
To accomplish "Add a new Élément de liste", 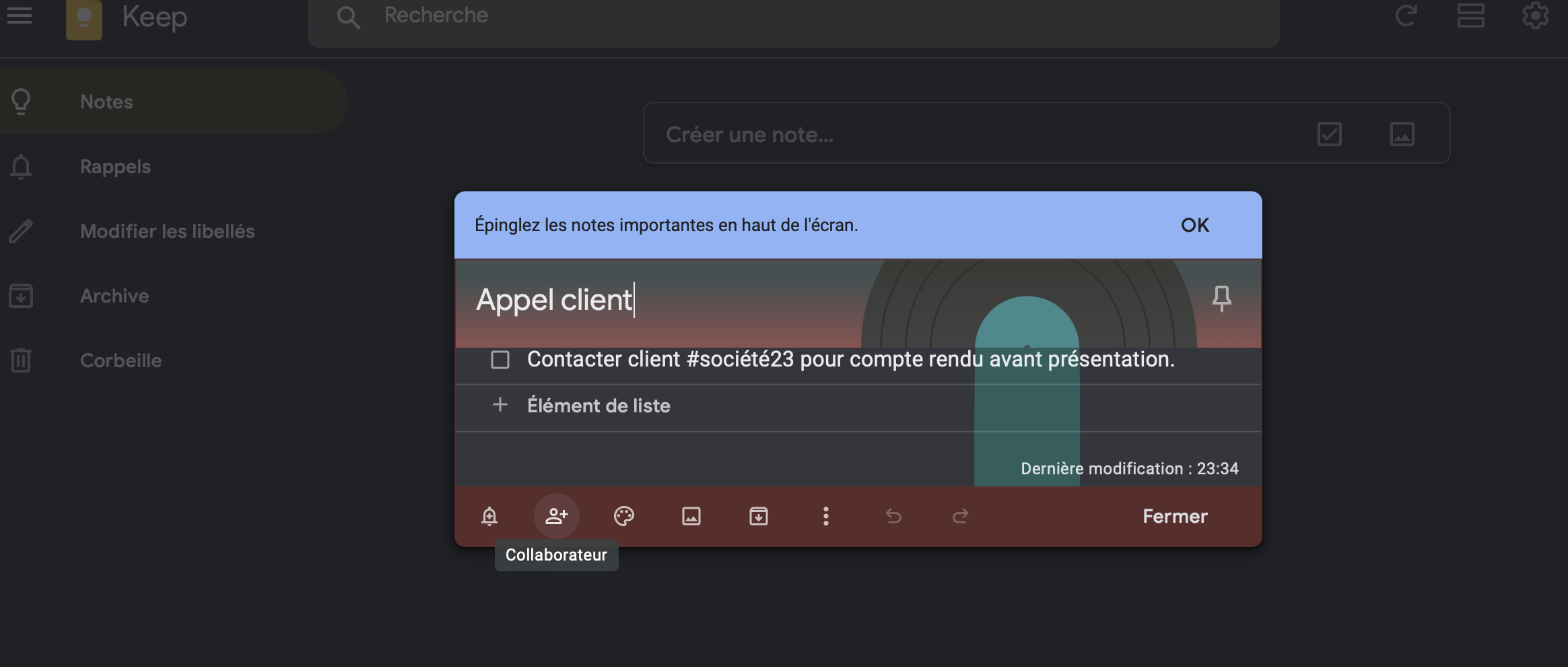I will point(599,406).
